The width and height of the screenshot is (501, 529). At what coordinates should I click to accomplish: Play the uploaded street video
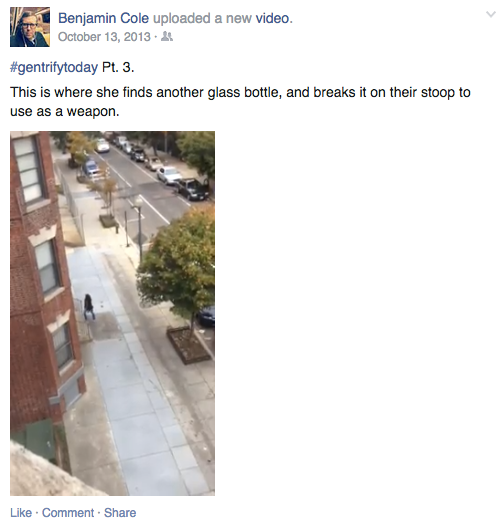pyautogui.click(x=112, y=313)
